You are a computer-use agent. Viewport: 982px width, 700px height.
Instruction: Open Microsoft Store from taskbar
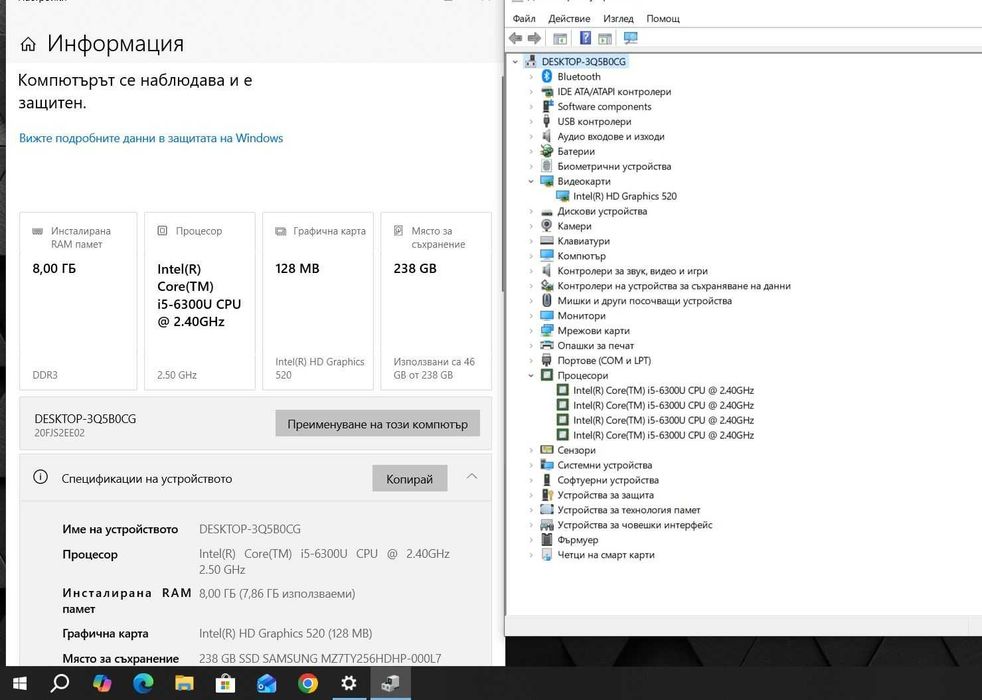click(225, 683)
